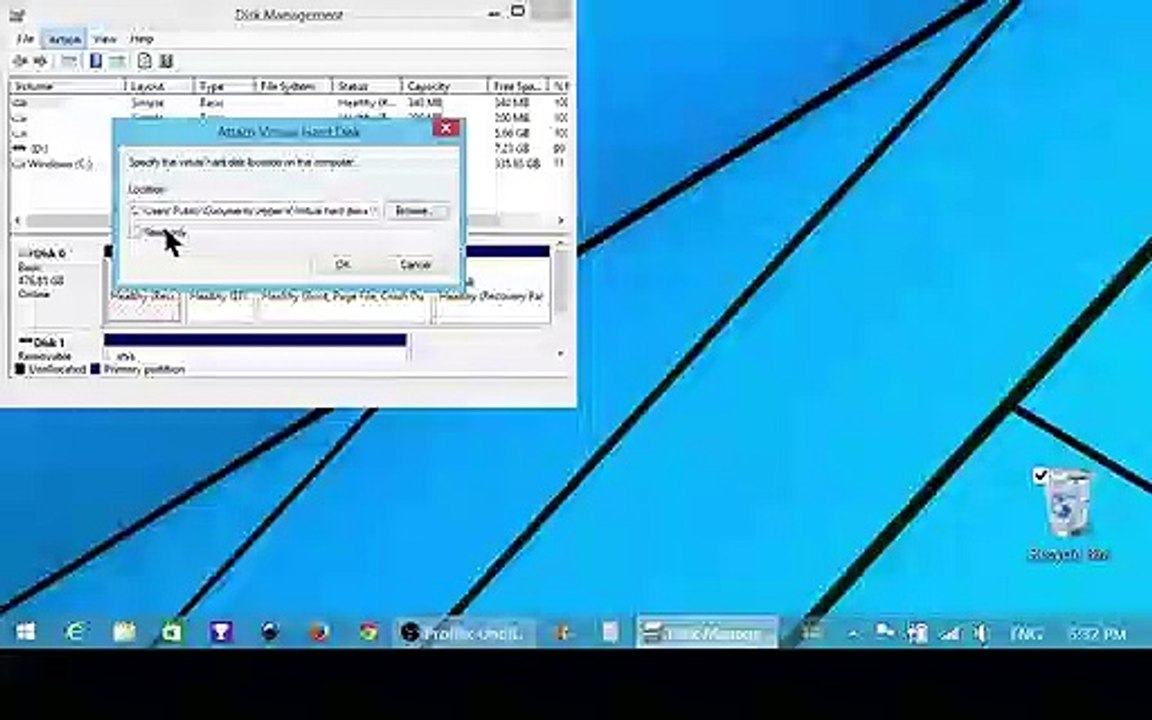Confirm with the OK button

coord(342,264)
